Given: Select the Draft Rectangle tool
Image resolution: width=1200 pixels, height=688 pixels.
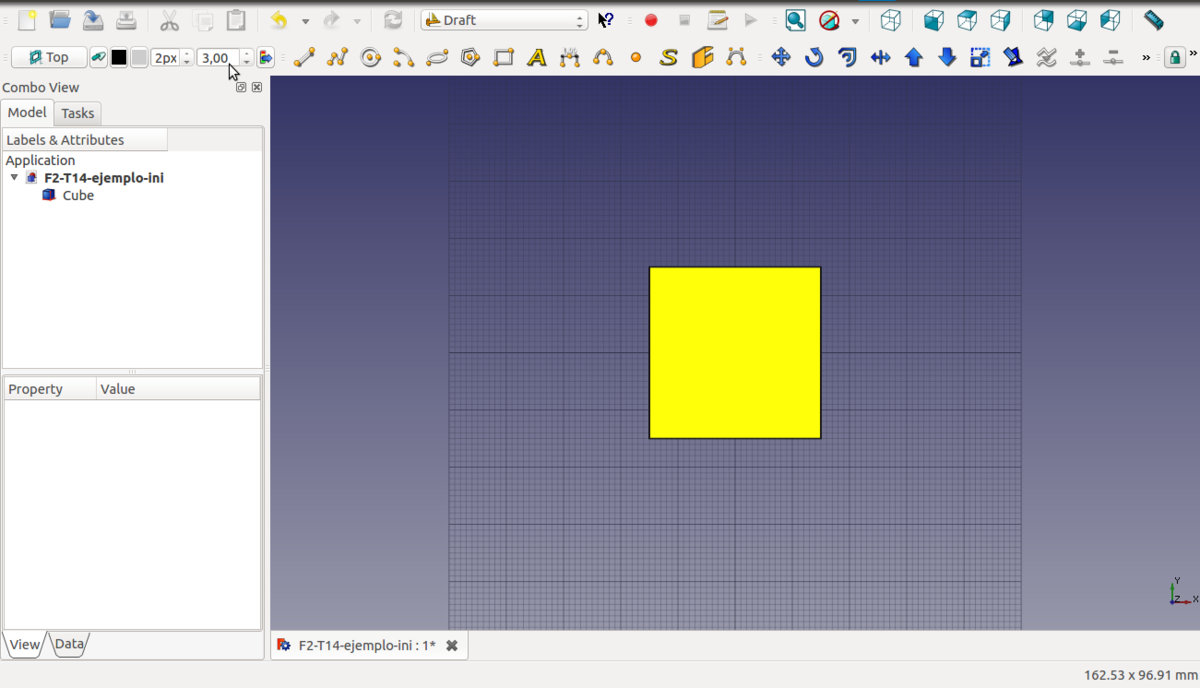Looking at the screenshot, I should (504, 58).
